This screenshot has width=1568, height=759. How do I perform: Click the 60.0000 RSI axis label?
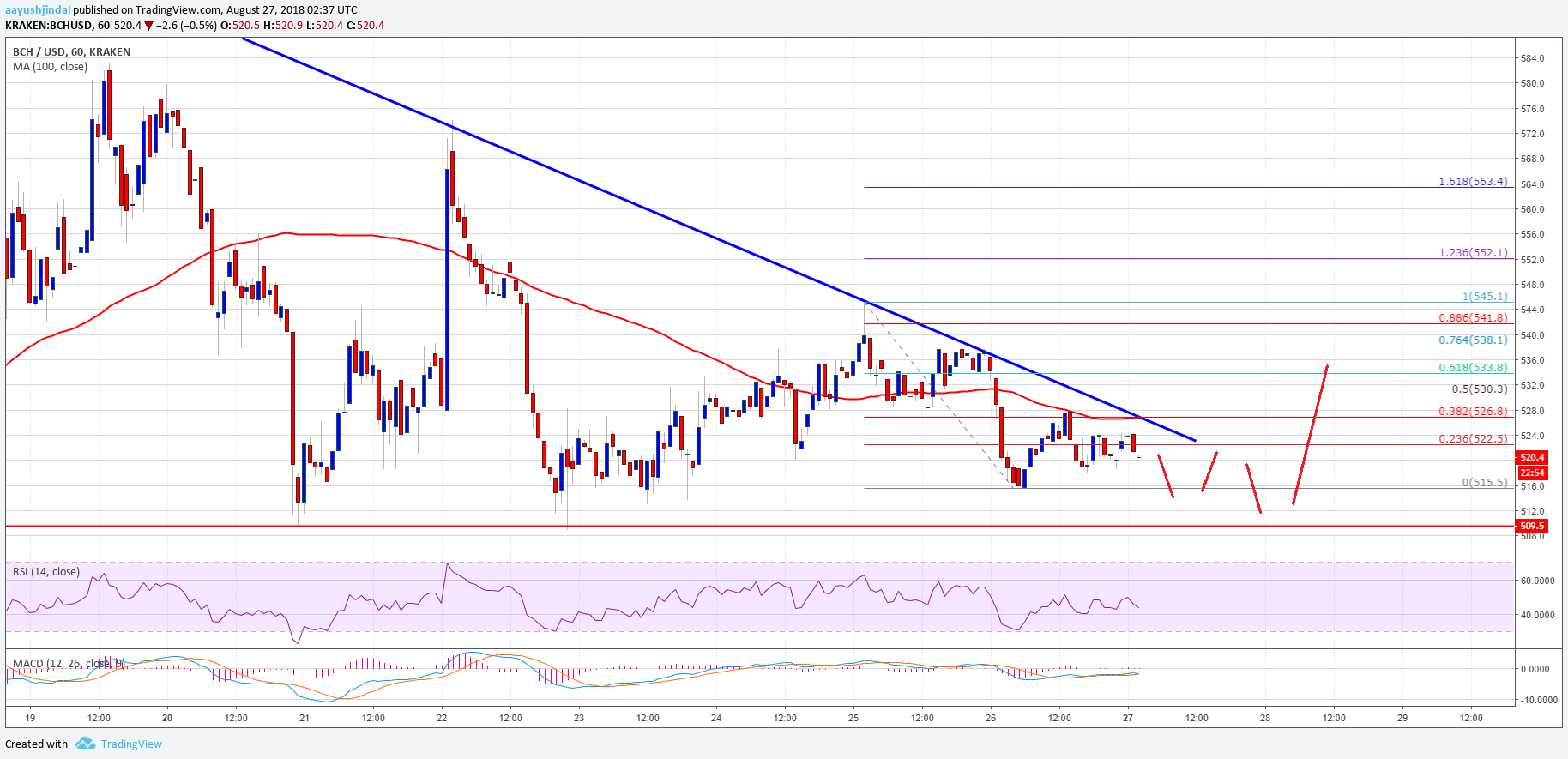tap(1537, 581)
